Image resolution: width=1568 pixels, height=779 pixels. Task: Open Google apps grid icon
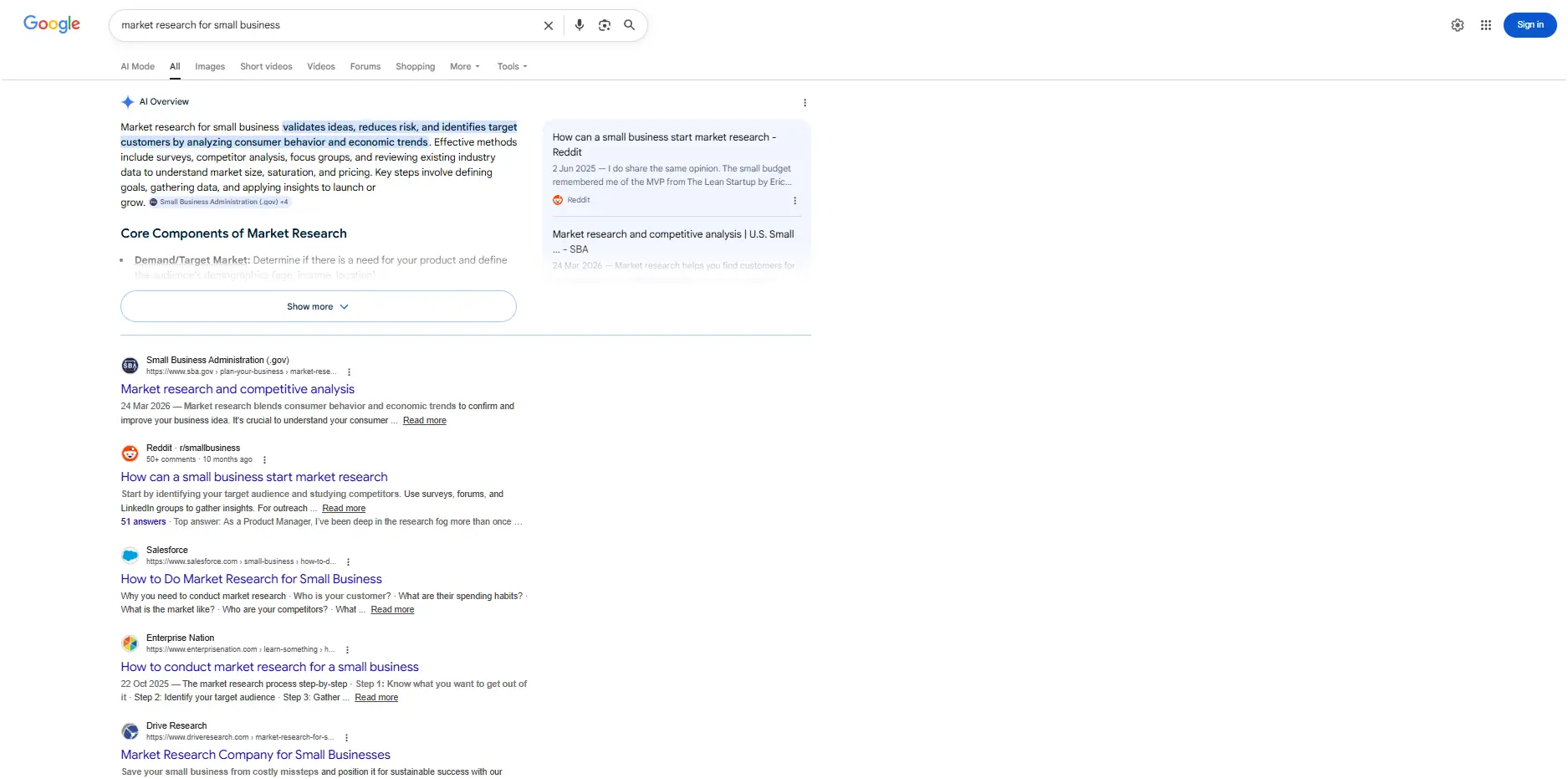pos(1486,25)
